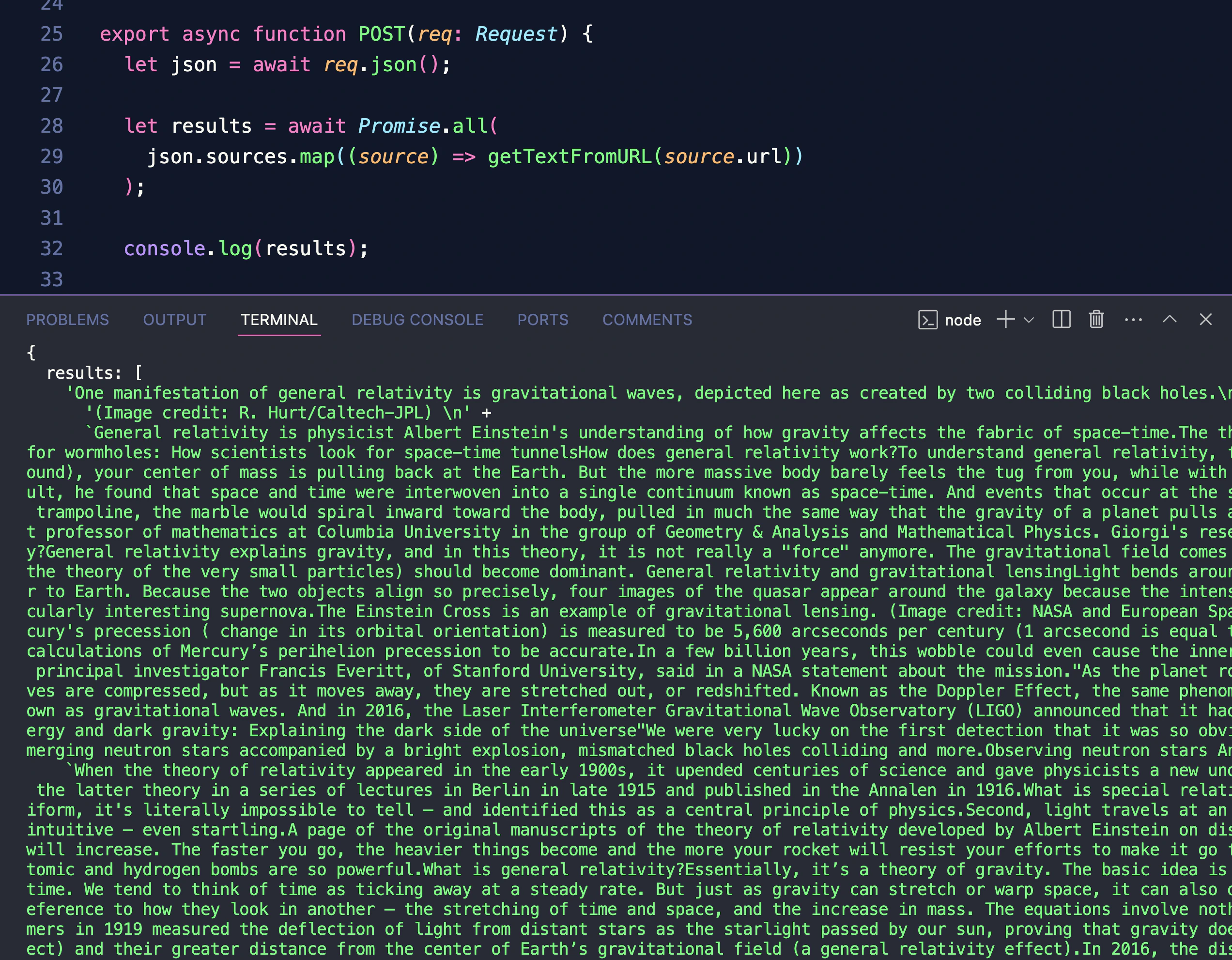Open the launch profile dropdown chevron

(x=1029, y=320)
